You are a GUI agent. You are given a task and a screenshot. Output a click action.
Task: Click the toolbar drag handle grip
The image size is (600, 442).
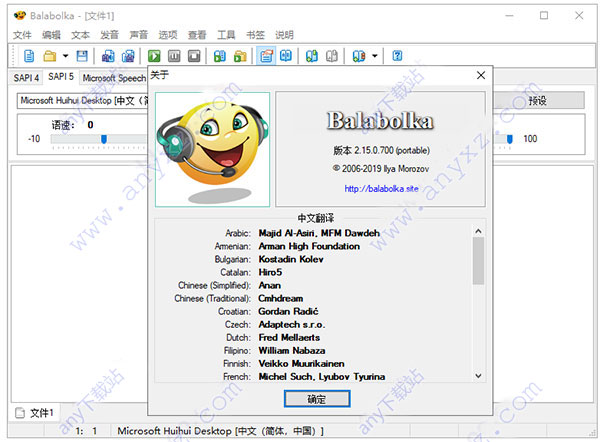[x=14, y=56]
